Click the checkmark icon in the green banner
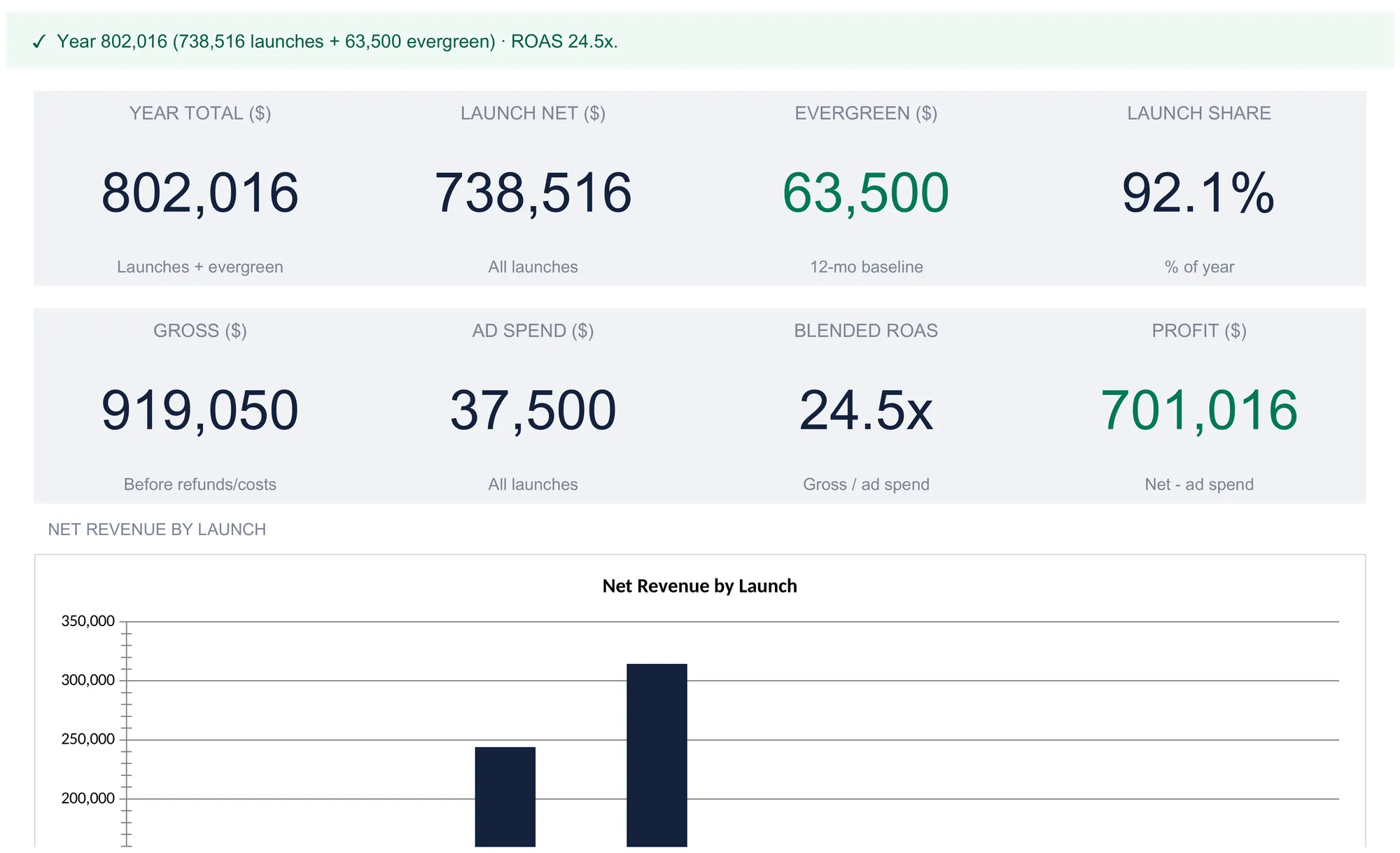Screen dimensions: 1400x853 coord(39,42)
